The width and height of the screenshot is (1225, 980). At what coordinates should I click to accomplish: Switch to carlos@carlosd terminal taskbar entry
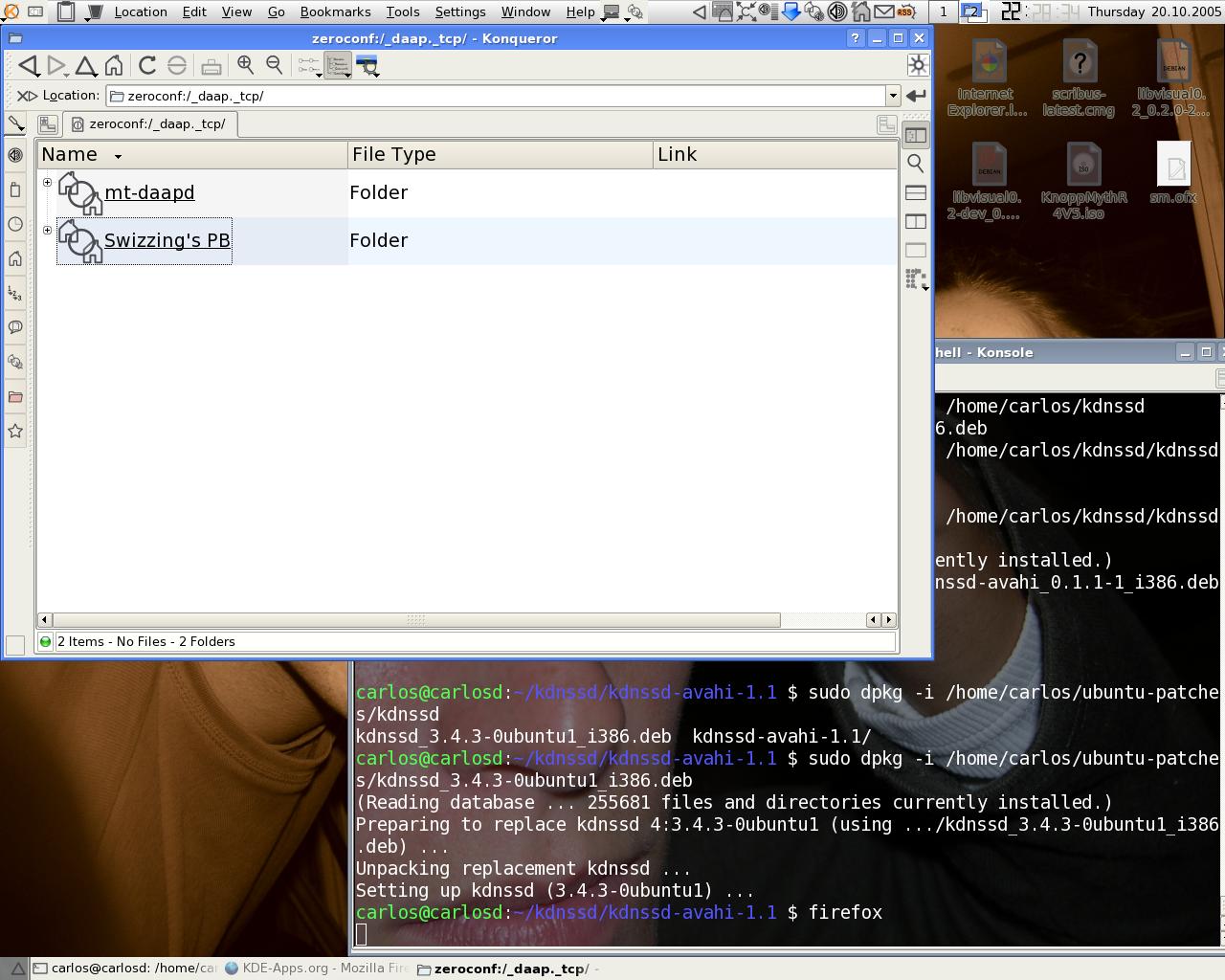pos(124,968)
